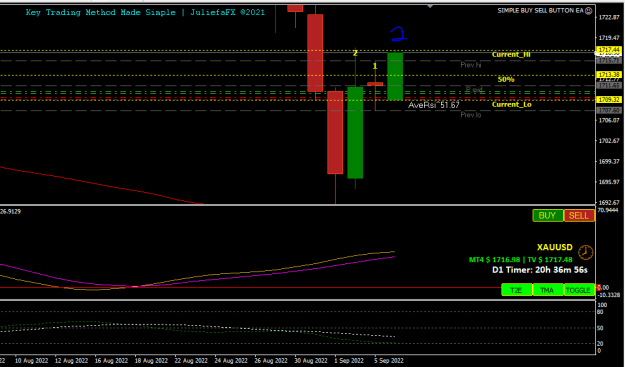Image resolution: width=625 pixels, height=367 pixels.
Task: Click the red SELL button
Action: [x=579, y=216]
